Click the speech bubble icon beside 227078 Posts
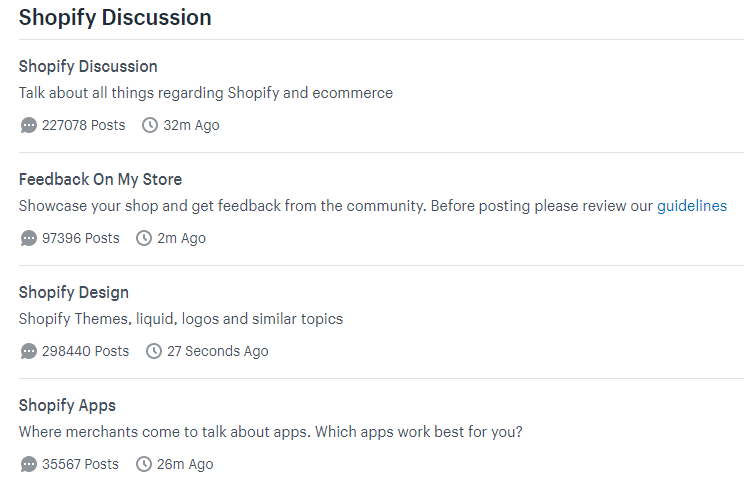This screenshot has width=744, height=488. 28,126
